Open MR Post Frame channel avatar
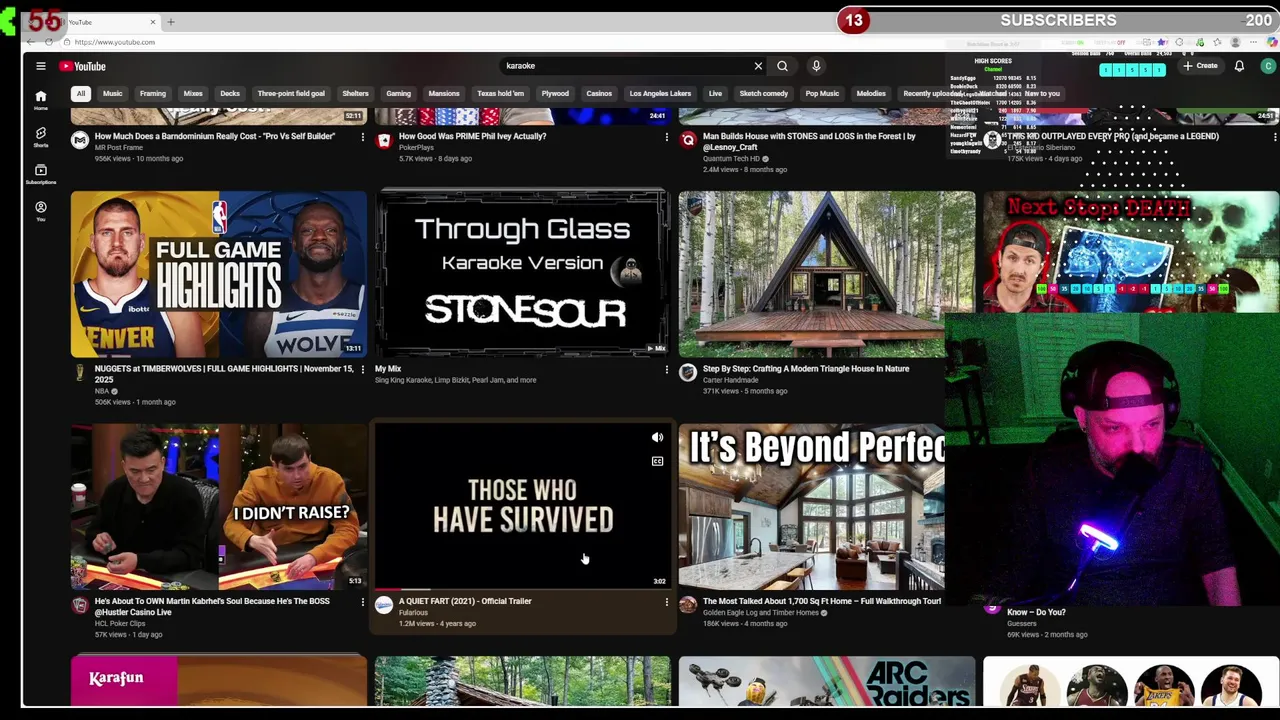The image size is (1280, 720). point(80,140)
